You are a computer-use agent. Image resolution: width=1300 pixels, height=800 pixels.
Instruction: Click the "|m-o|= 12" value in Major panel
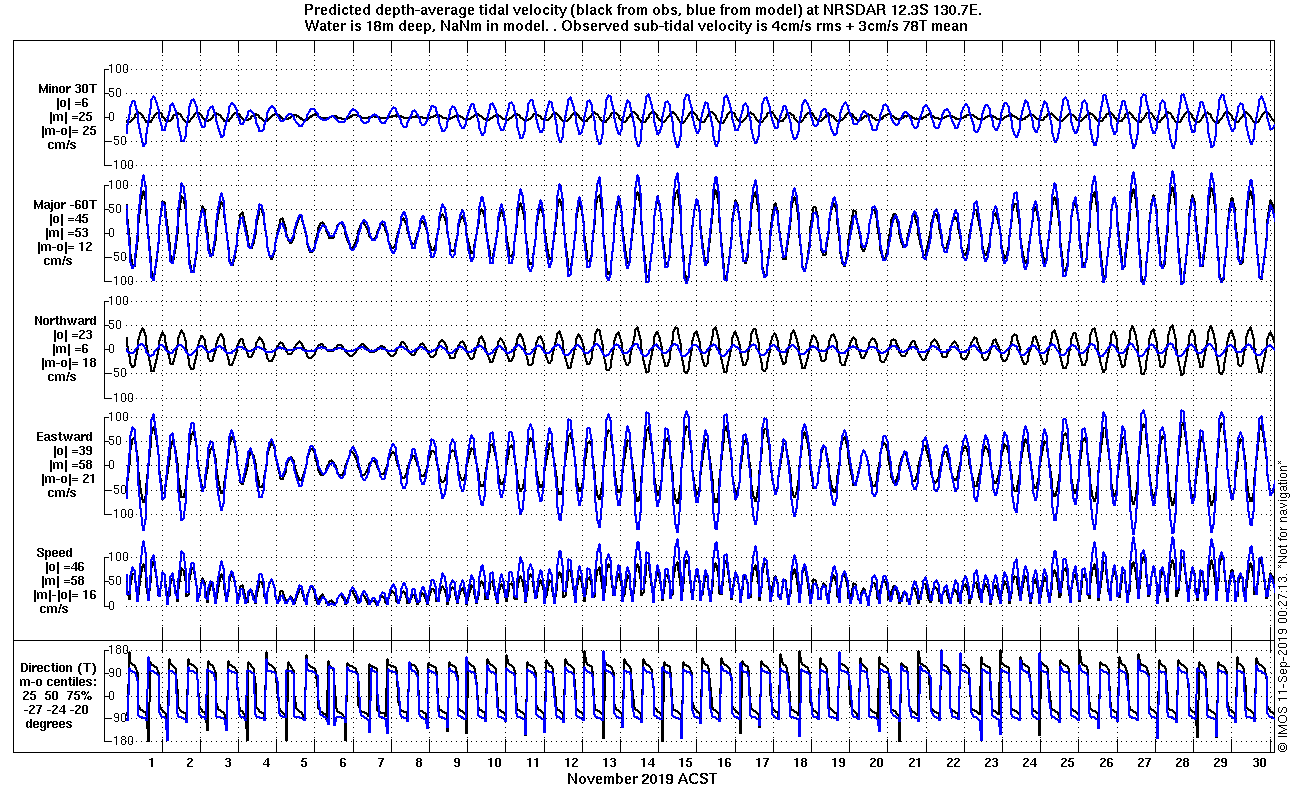(68, 247)
